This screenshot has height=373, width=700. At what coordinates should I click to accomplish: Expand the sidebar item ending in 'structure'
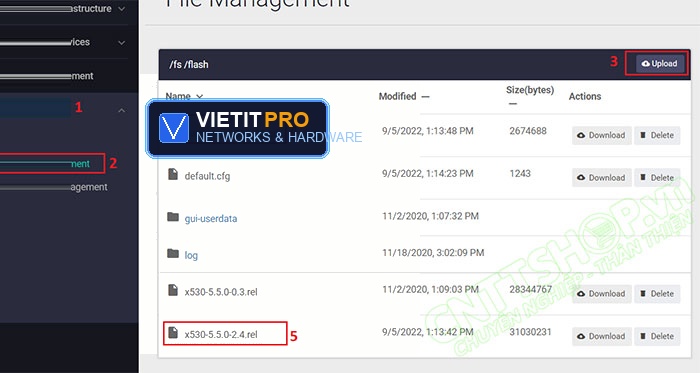[121, 9]
